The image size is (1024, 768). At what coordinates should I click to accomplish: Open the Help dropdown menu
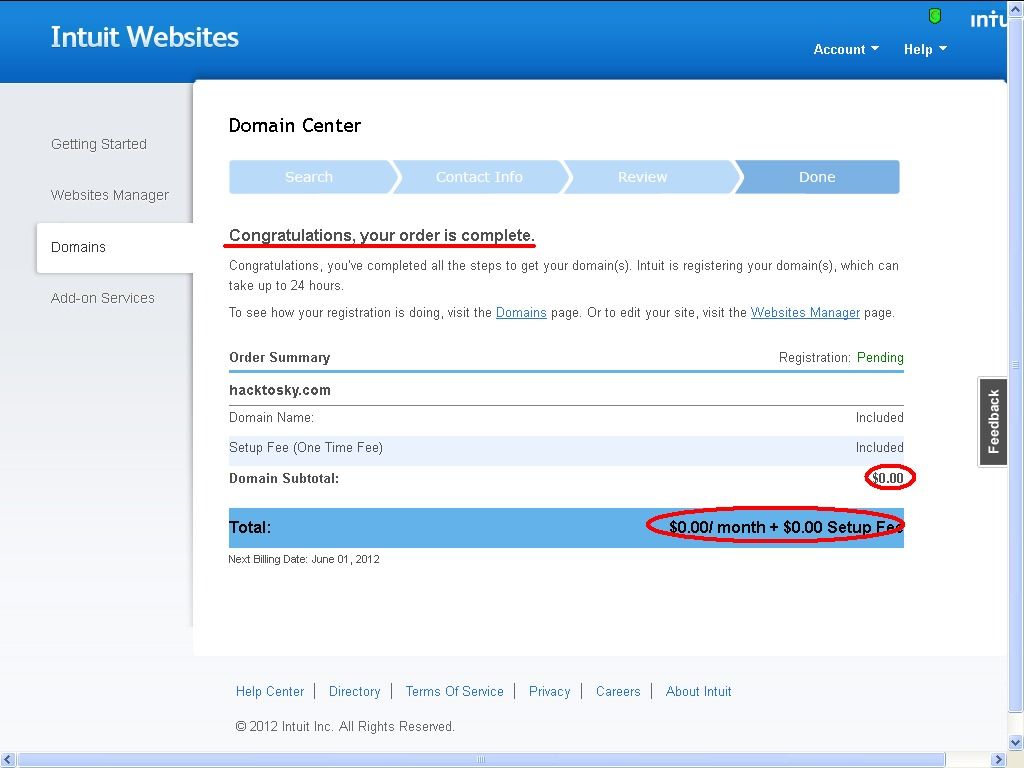pyautogui.click(x=925, y=49)
